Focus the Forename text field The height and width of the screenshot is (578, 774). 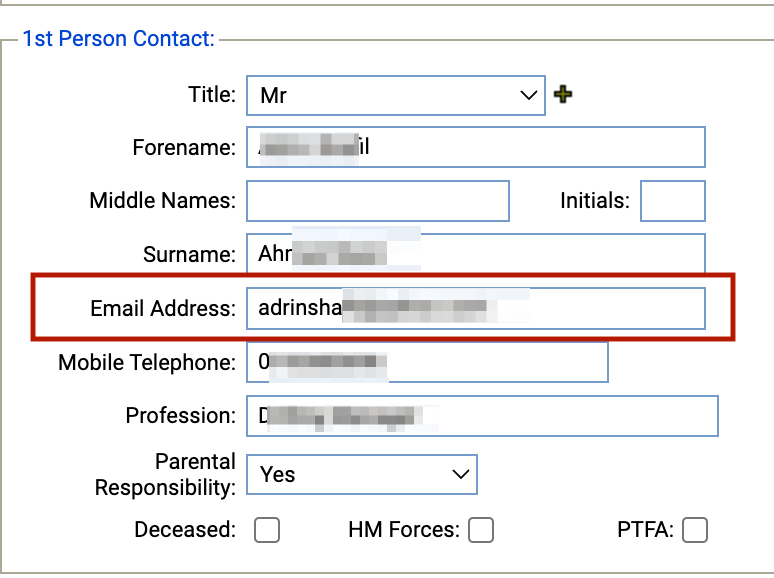[x=475, y=147]
